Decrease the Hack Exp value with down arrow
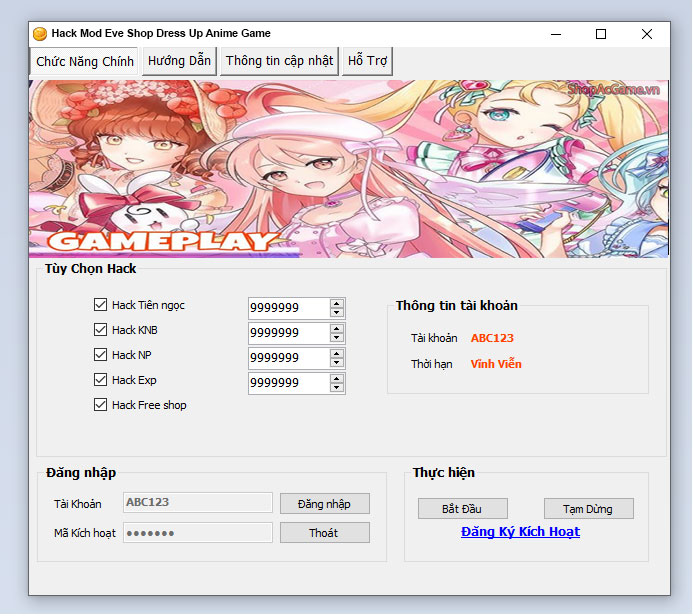This screenshot has height=616, width=693. [x=337, y=388]
